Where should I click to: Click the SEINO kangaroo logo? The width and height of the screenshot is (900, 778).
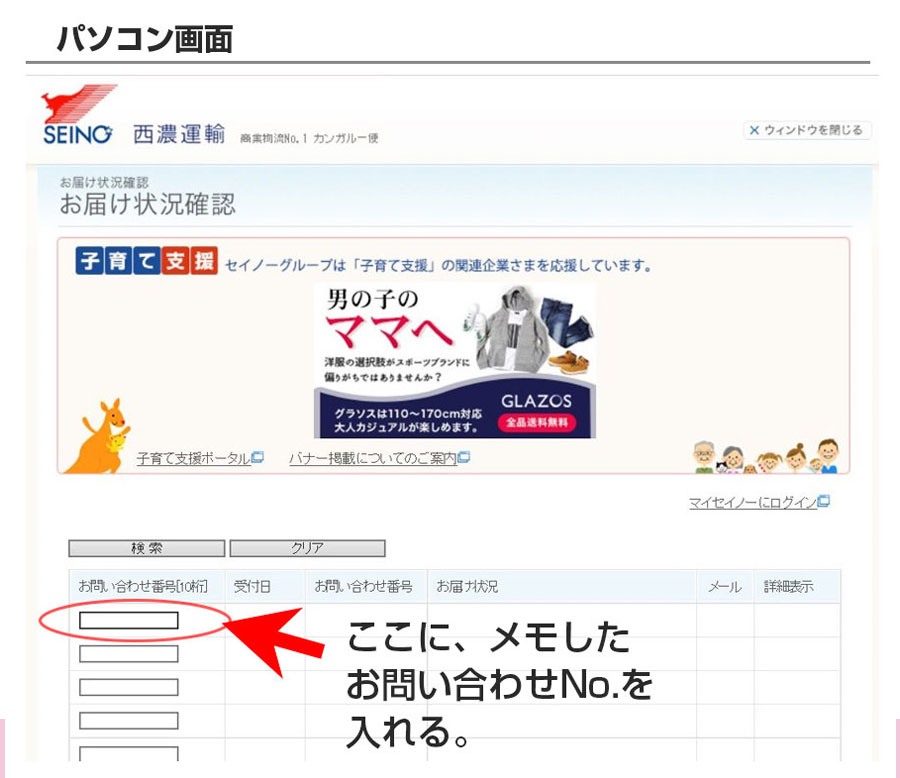point(79,107)
